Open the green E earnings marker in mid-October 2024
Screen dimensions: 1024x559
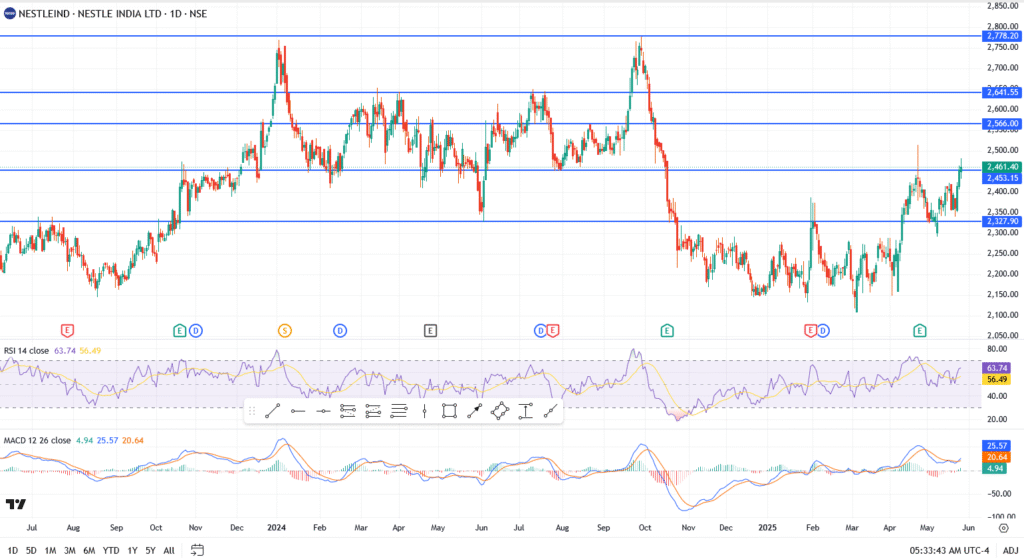click(x=667, y=331)
